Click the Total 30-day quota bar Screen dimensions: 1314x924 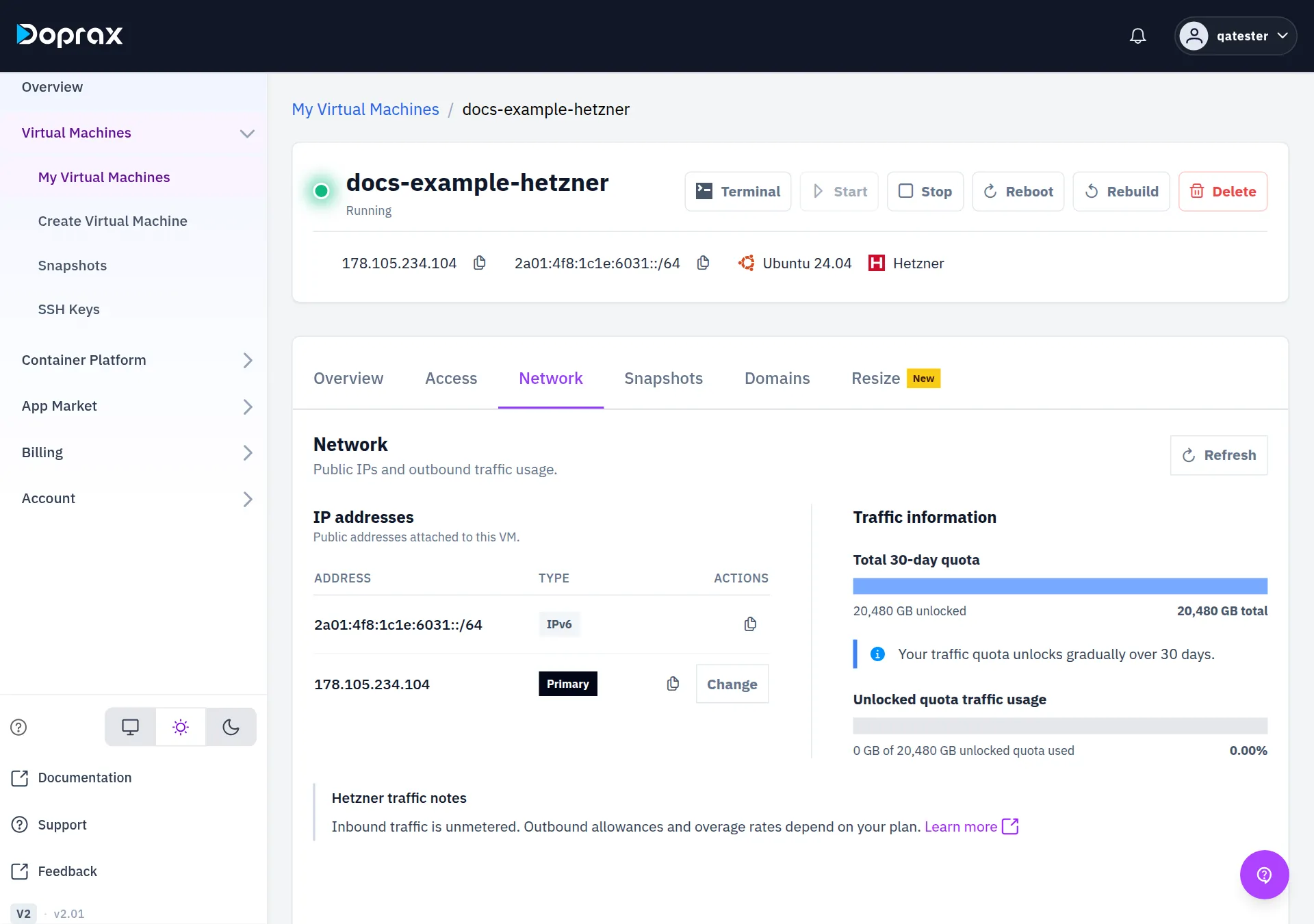(x=1060, y=586)
